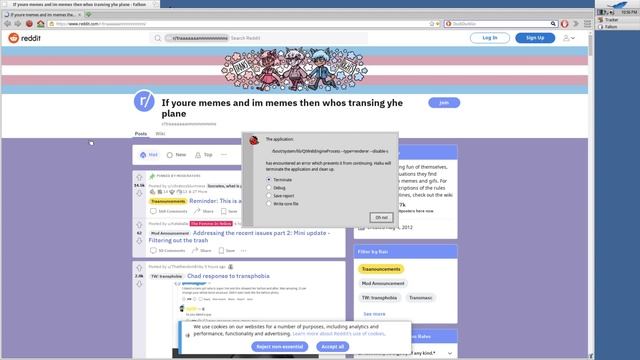Open new tab with green plus button

[89, 14]
